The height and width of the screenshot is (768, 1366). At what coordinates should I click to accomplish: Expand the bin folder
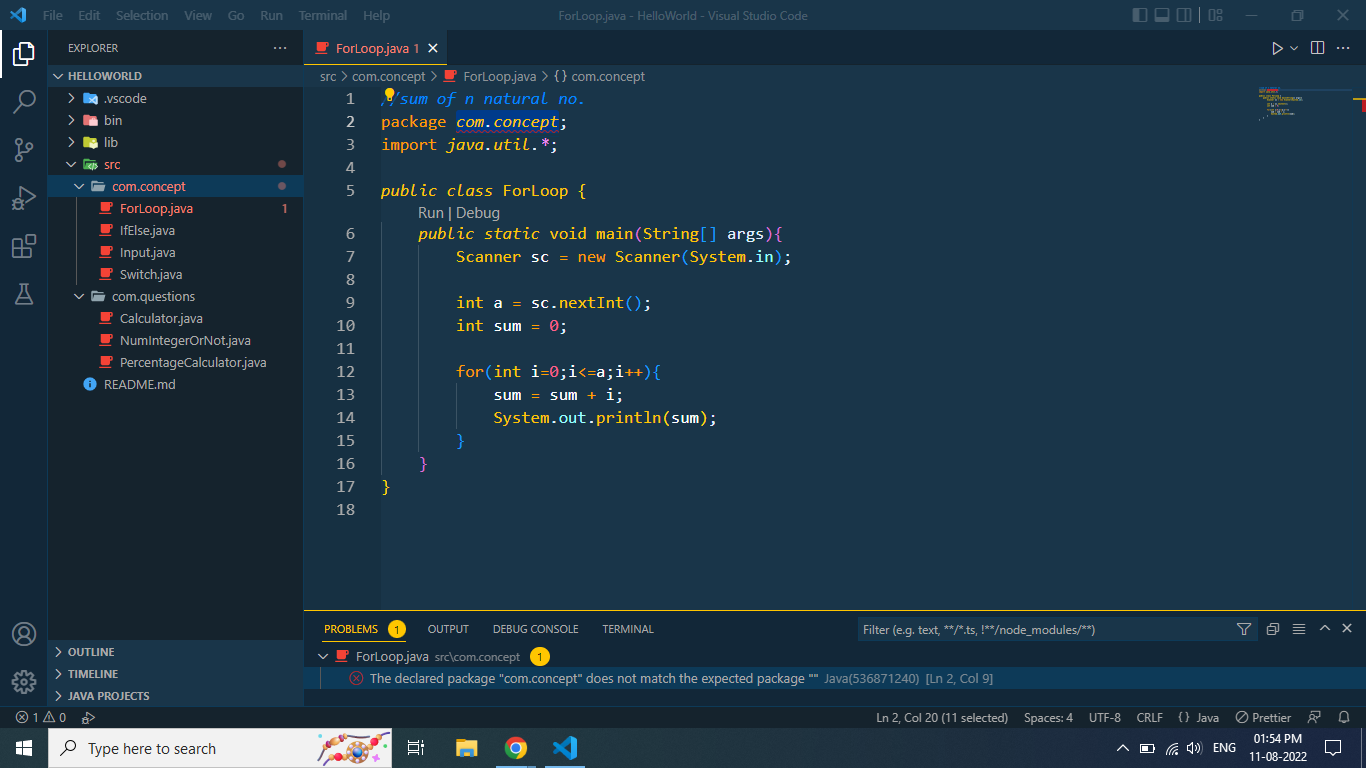coord(176,120)
